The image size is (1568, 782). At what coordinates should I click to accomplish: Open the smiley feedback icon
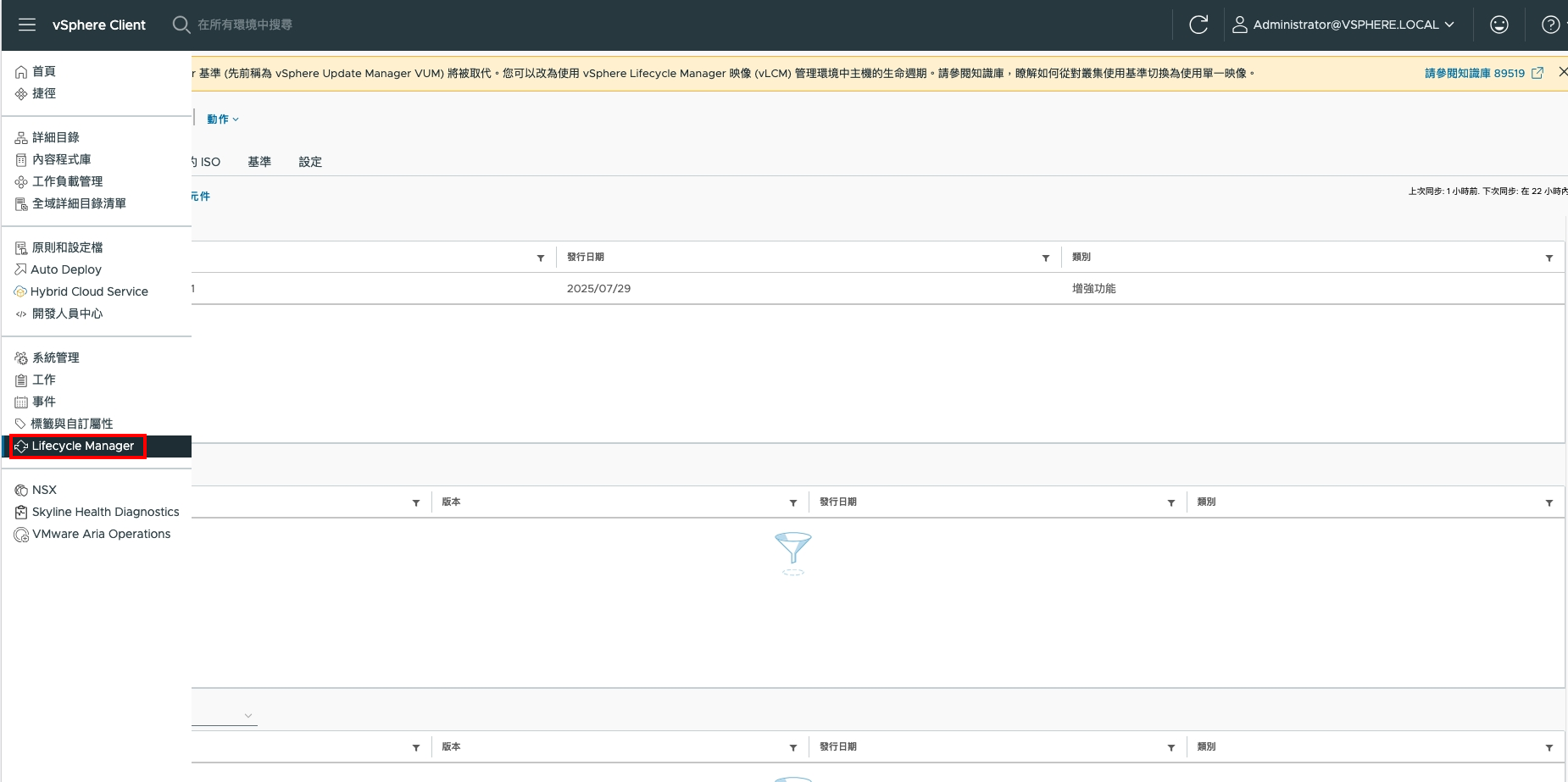click(1499, 25)
